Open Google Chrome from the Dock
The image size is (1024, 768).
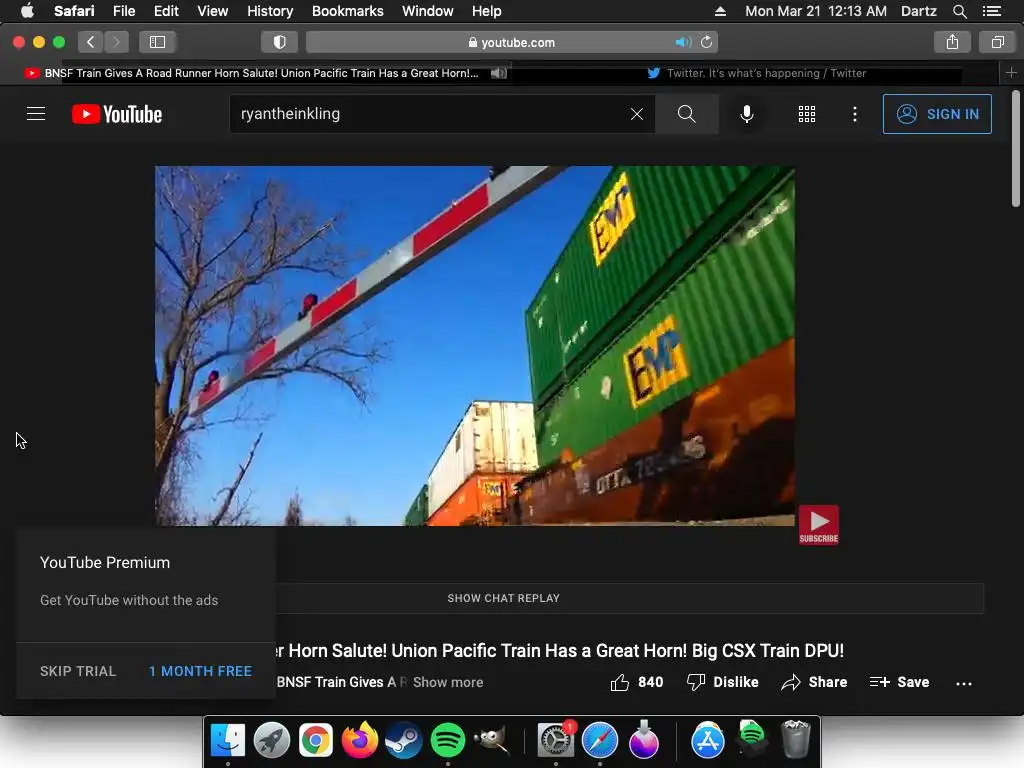[x=315, y=741]
